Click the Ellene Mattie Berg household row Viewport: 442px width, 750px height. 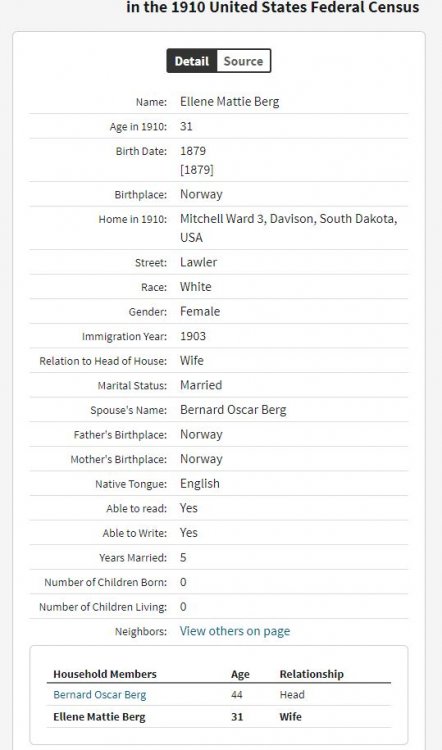coord(219,717)
